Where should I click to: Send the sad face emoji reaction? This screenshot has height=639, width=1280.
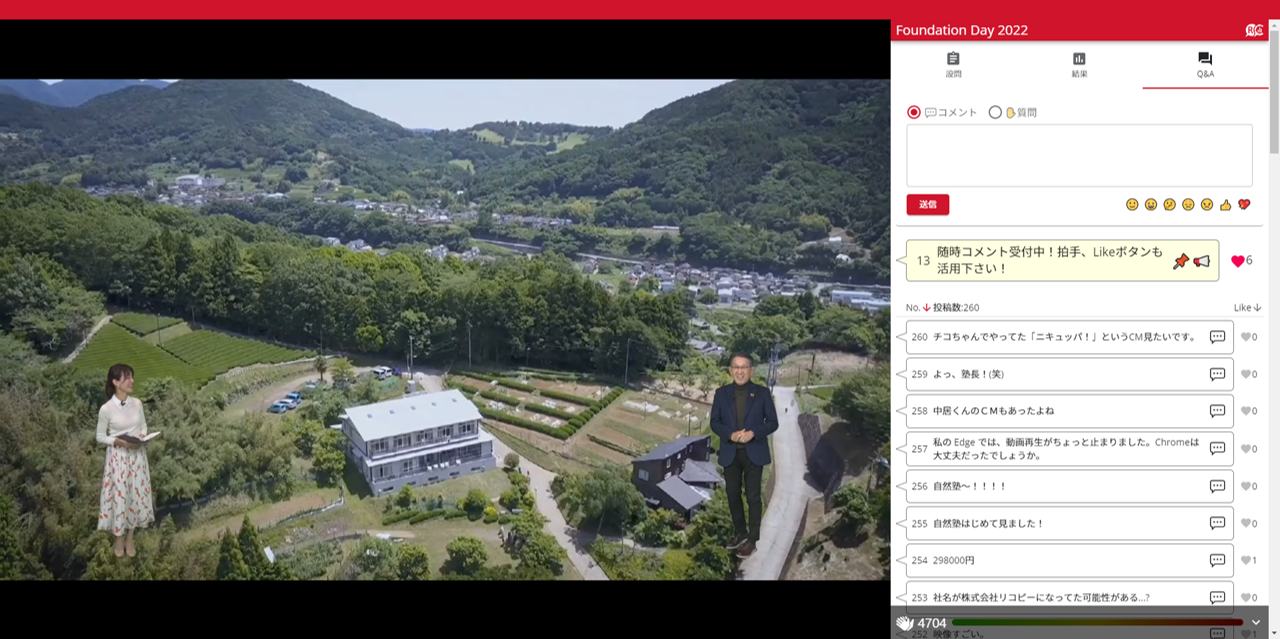1188,204
